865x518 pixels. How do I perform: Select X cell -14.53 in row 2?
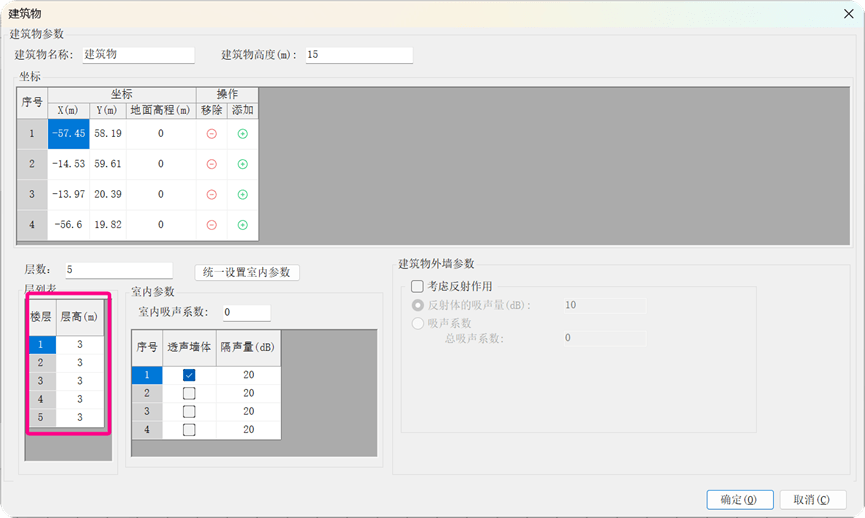(x=68, y=164)
